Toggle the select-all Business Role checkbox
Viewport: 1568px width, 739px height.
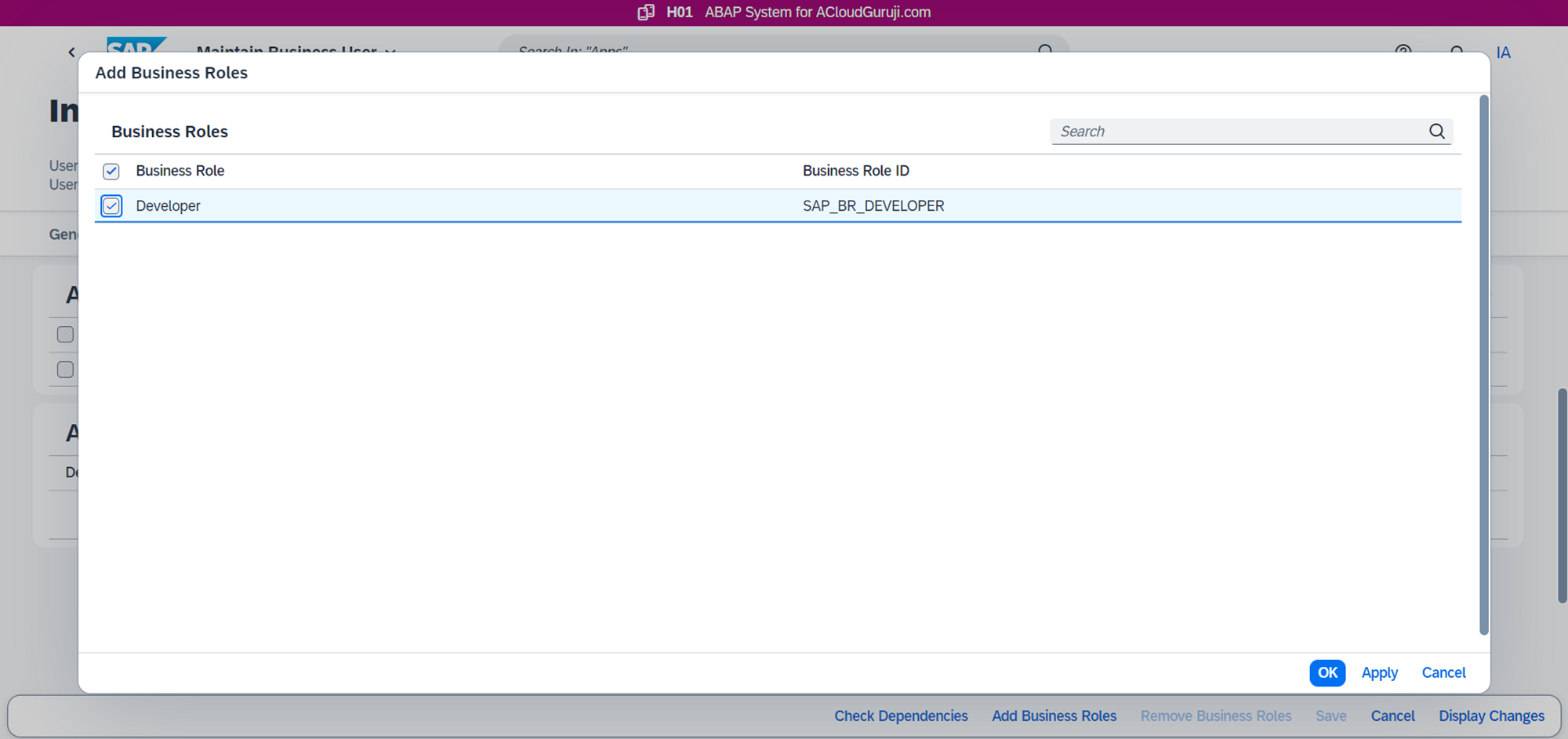point(111,171)
